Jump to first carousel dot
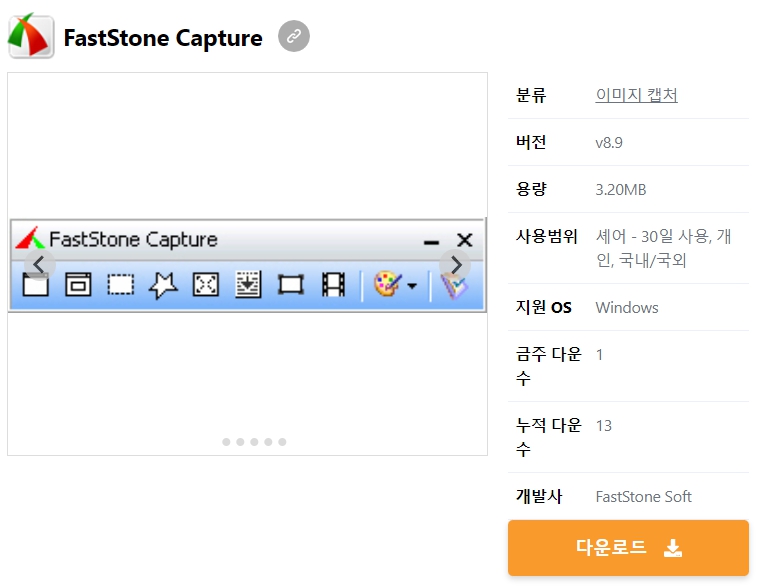The height and width of the screenshot is (587, 758). tap(226, 442)
